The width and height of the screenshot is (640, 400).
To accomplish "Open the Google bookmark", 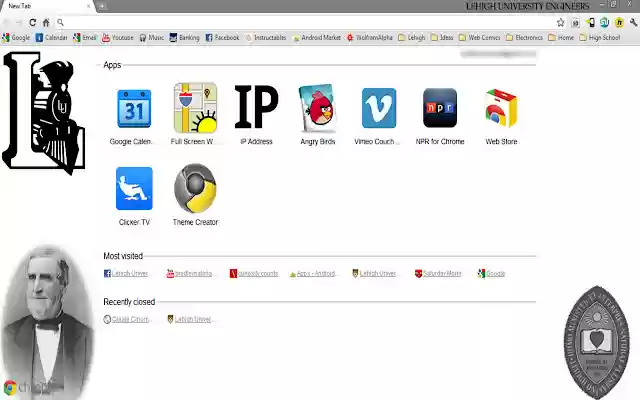I will tap(16, 38).
